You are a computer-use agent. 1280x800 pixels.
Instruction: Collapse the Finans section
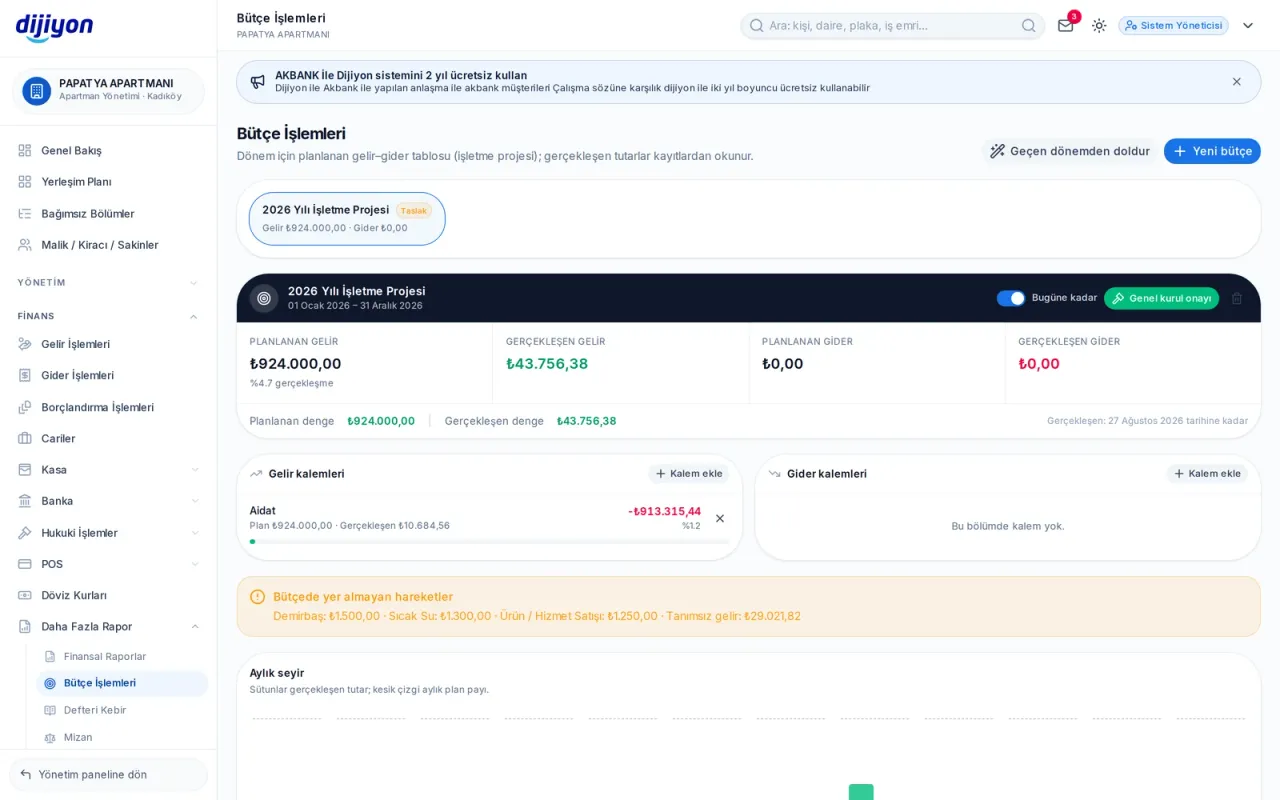click(x=108, y=316)
